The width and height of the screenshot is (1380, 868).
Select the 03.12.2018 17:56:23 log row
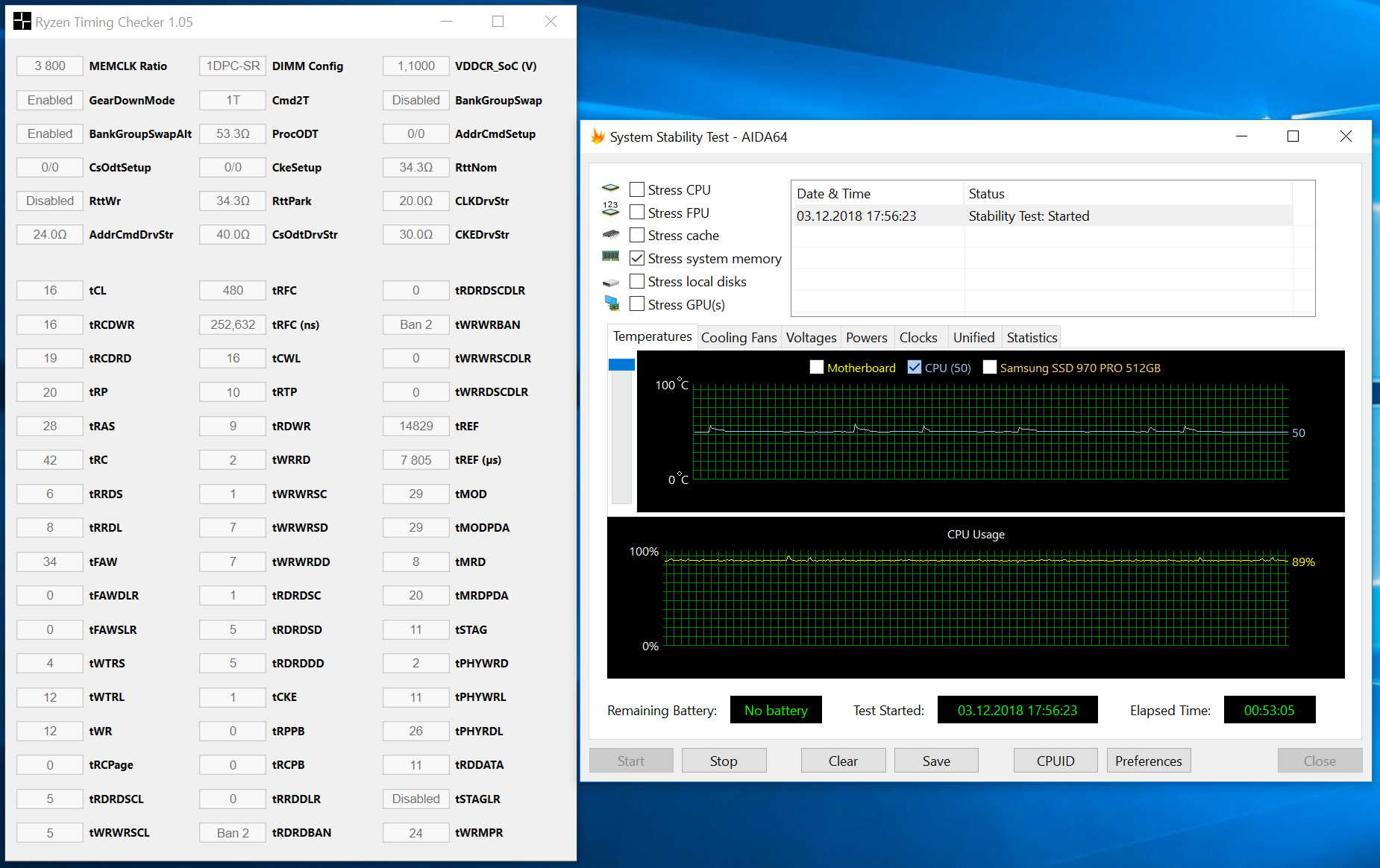pos(1041,216)
